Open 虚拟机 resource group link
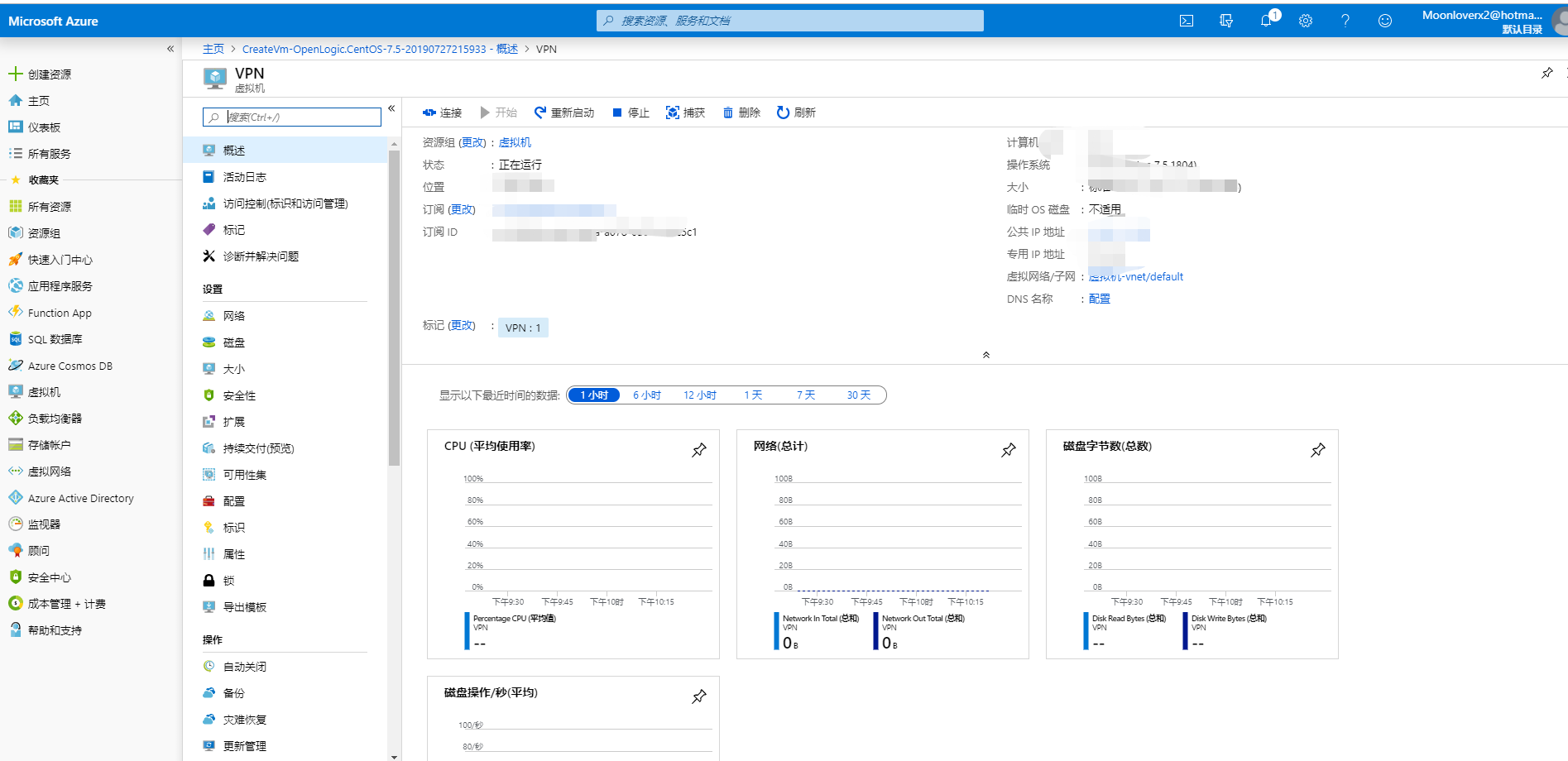Screen dimensions: 1568x761 pos(515,142)
